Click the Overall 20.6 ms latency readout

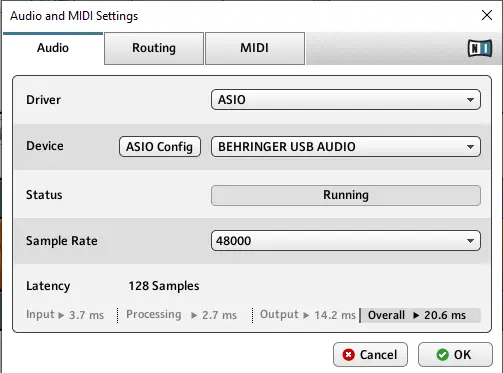(421, 315)
